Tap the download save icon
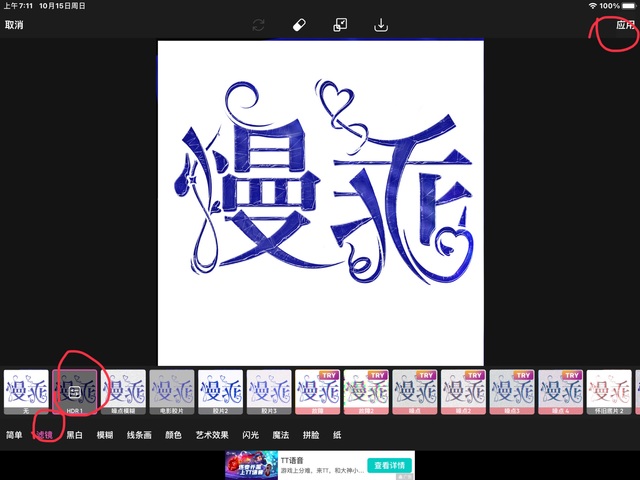The width and height of the screenshot is (640, 480). (x=381, y=25)
